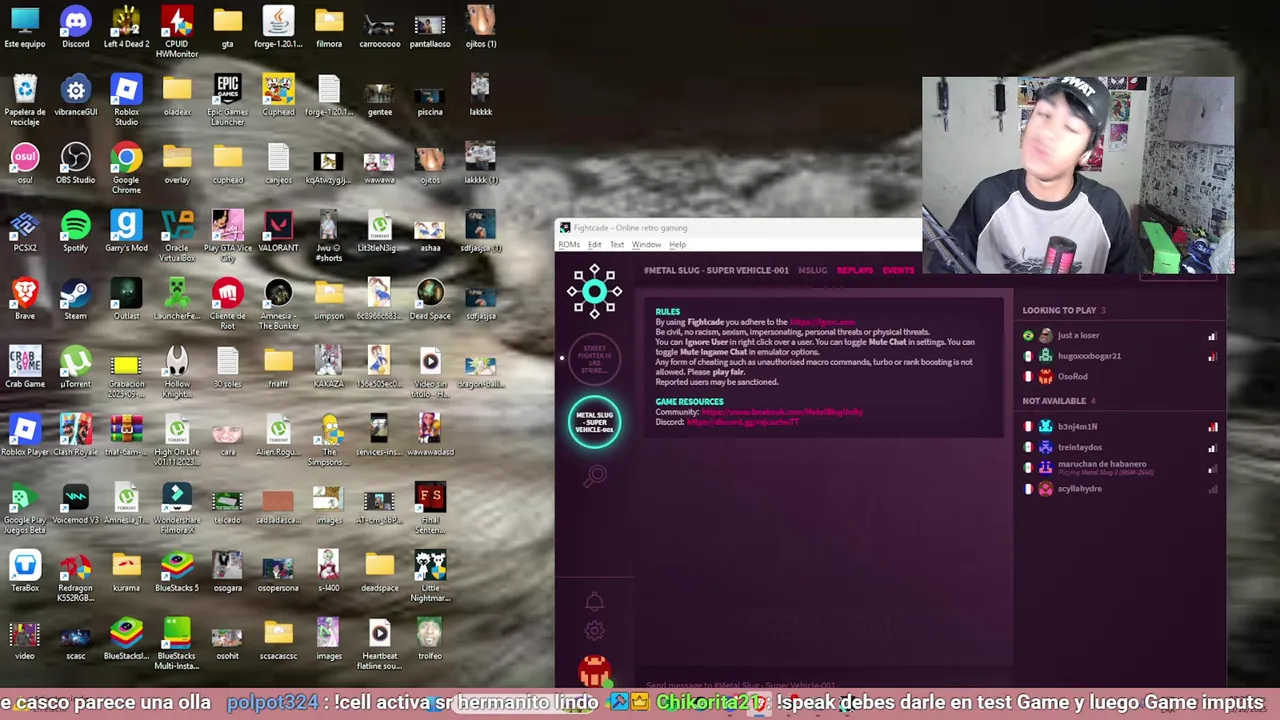Open the Roblox Player shortcut

pyautogui.click(x=25, y=436)
